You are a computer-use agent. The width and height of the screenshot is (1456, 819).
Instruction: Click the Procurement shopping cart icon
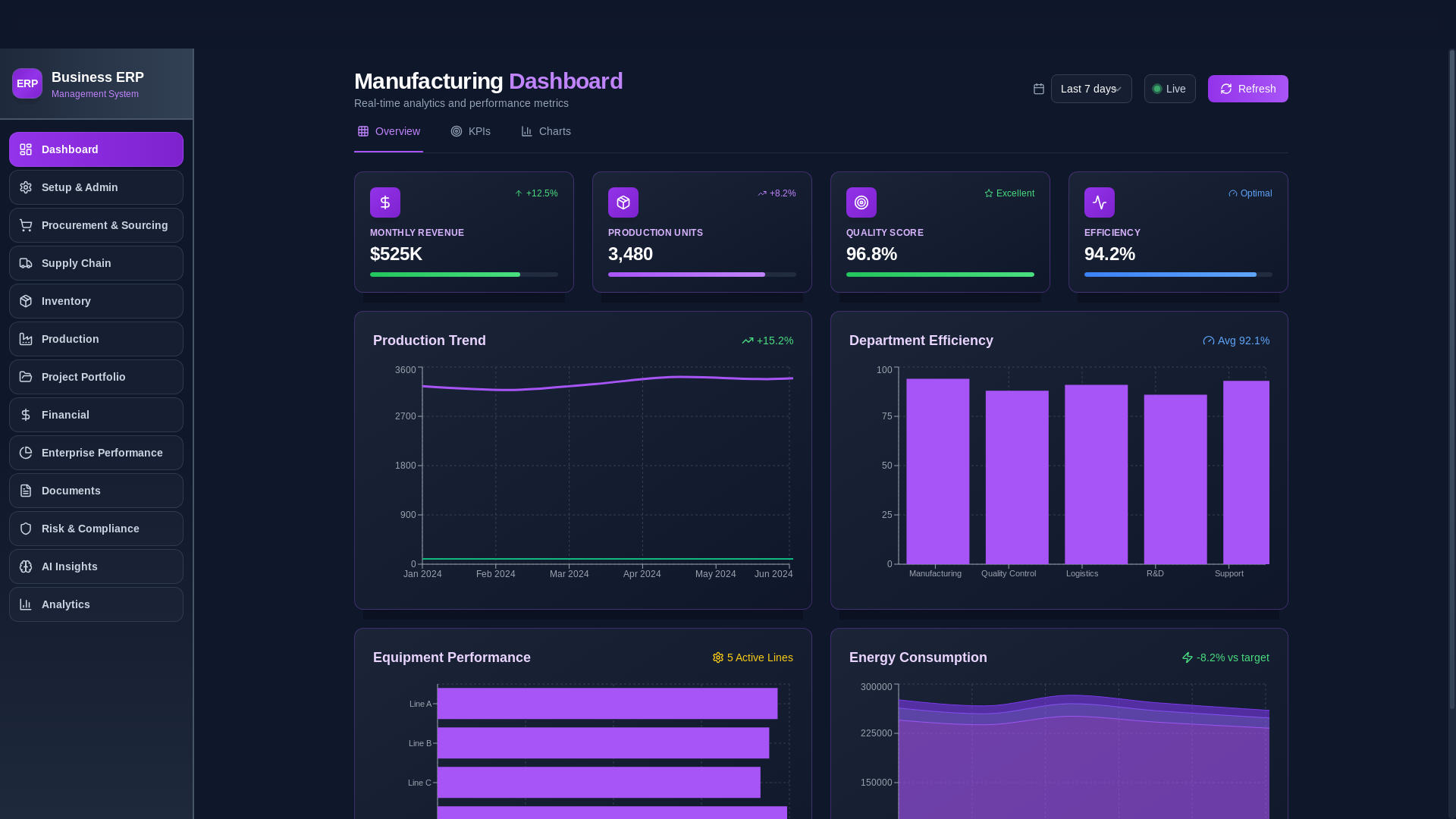point(26,225)
